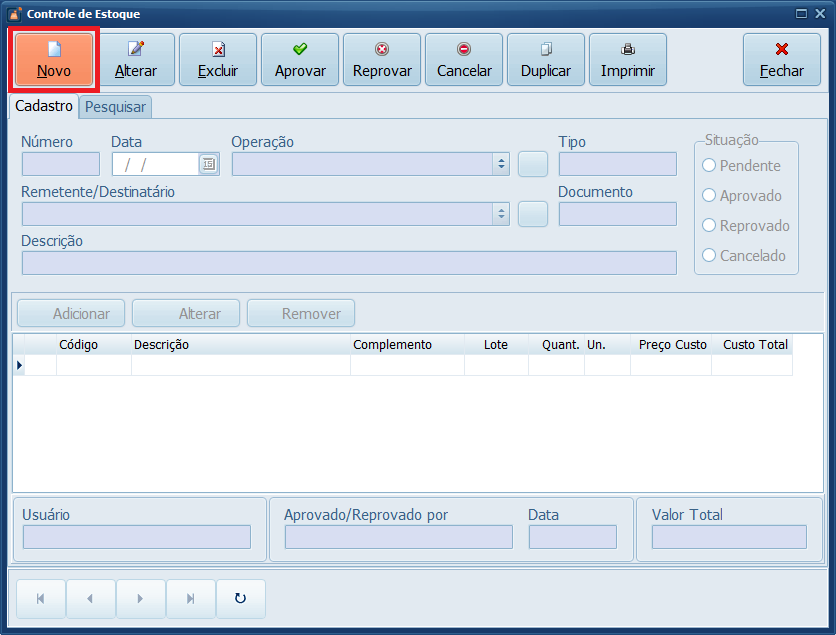Click the Excluir delete icon
This screenshot has height=635, width=836.
point(218,49)
